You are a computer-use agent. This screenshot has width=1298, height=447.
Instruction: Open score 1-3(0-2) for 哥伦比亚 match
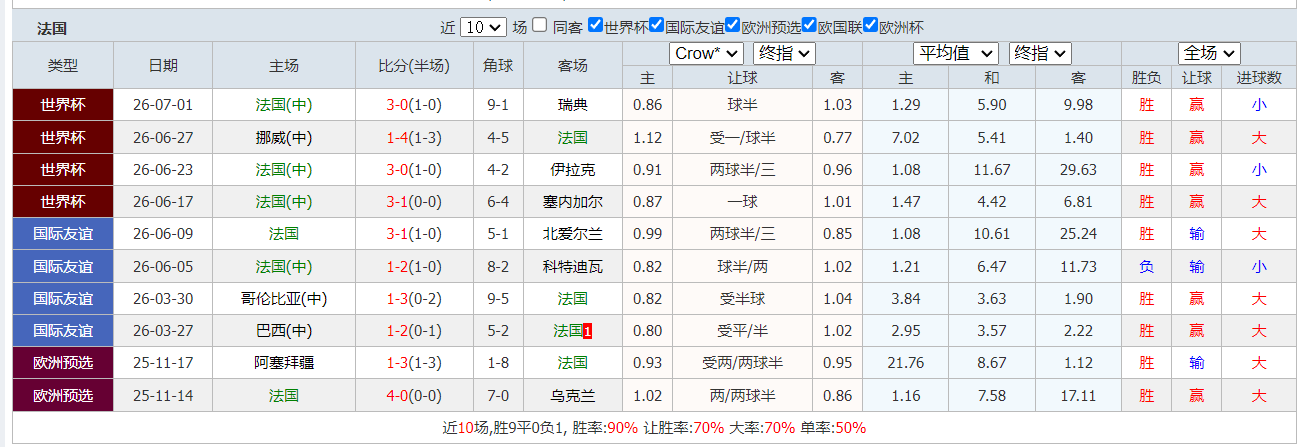click(x=413, y=298)
